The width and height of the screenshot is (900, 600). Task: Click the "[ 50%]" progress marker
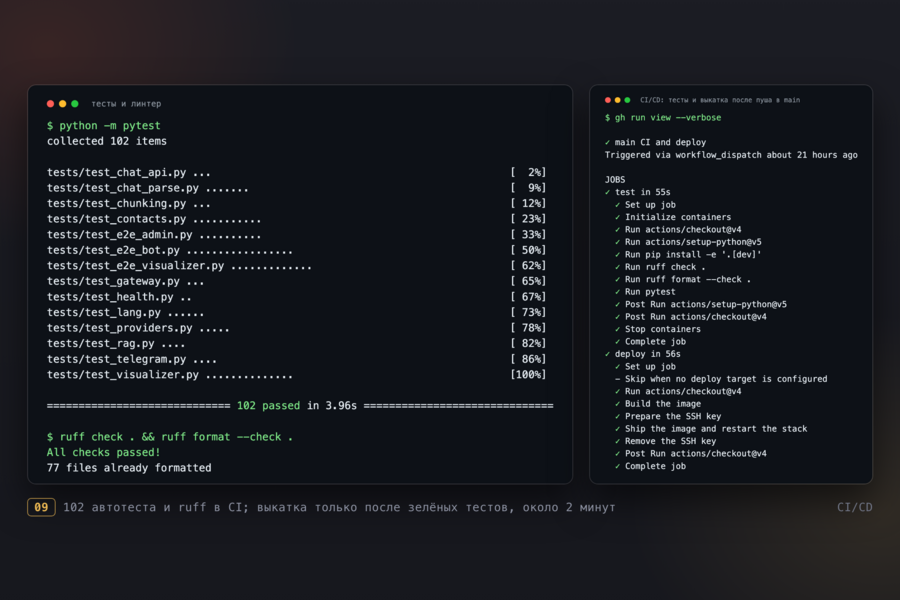click(528, 250)
